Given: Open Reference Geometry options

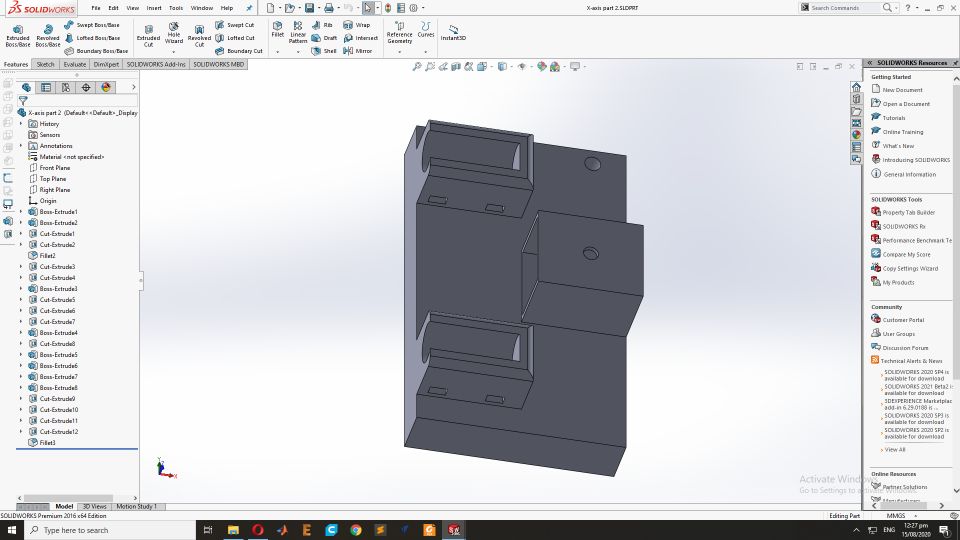Looking at the screenshot, I should click(399, 33).
